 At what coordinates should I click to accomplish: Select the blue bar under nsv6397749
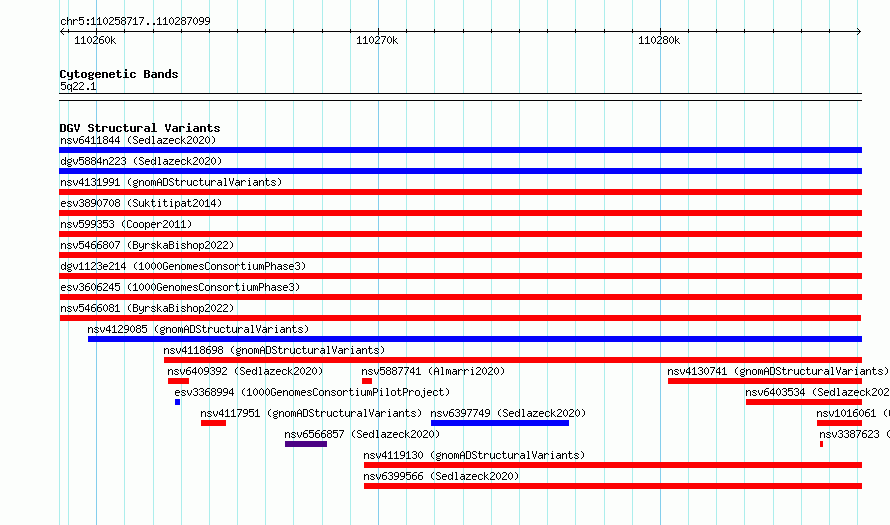(x=500, y=423)
